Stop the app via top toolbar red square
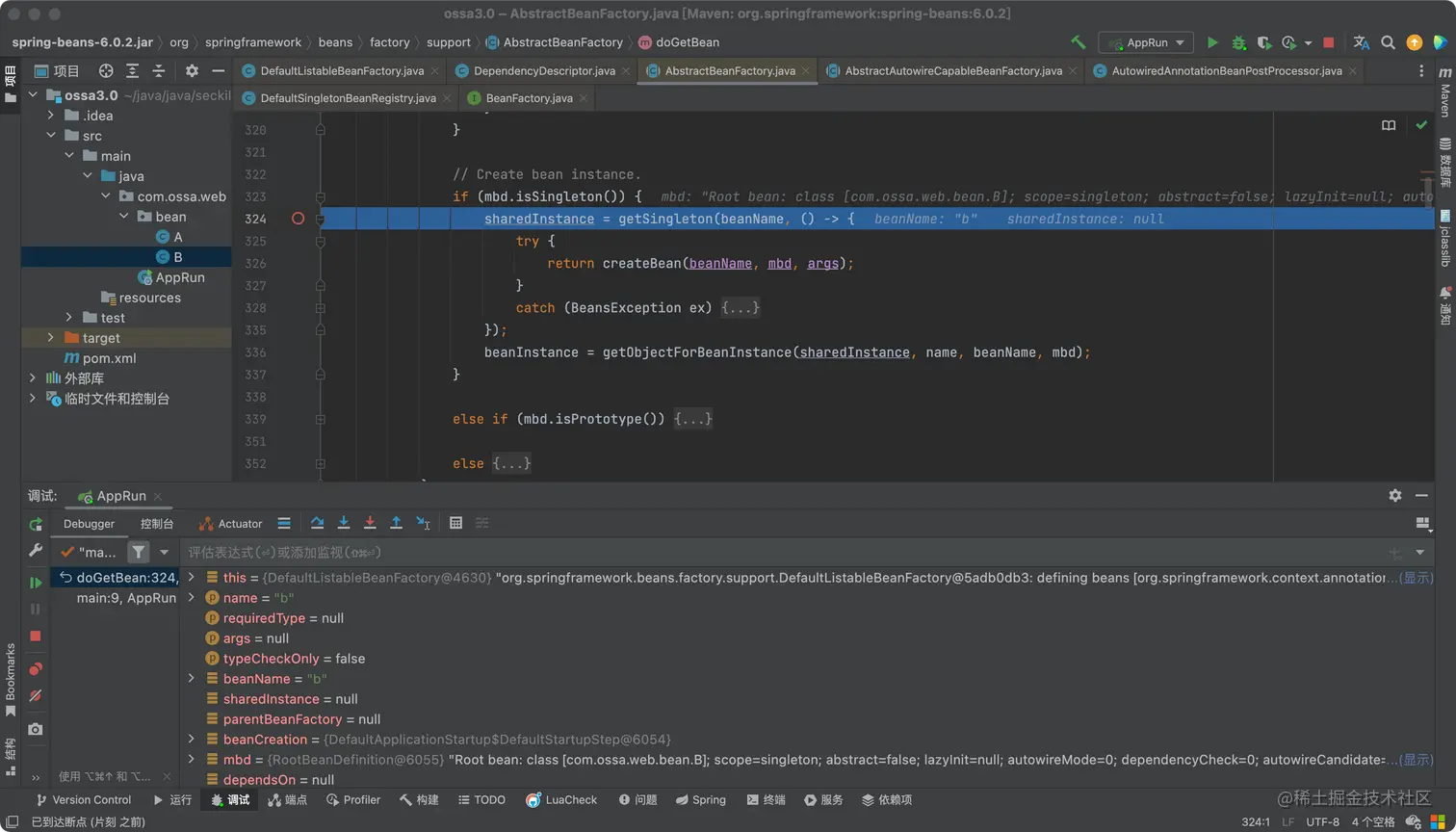Screen dimensions: 1456x832 pyautogui.click(x=1329, y=42)
